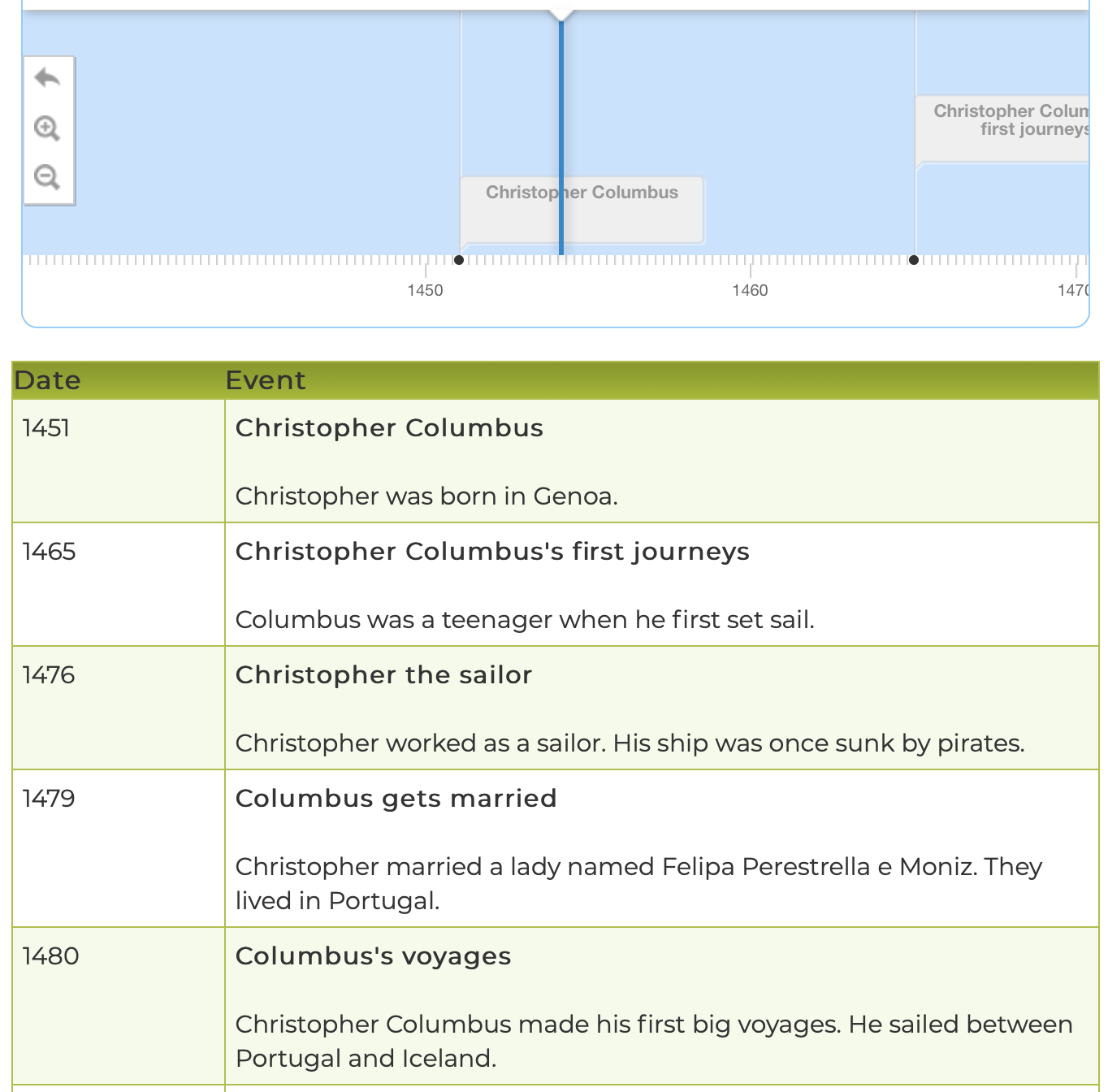Viewport: 1108px width, 1092px height.
Task: Zoom in on the timeline
Action: point(47,128)
